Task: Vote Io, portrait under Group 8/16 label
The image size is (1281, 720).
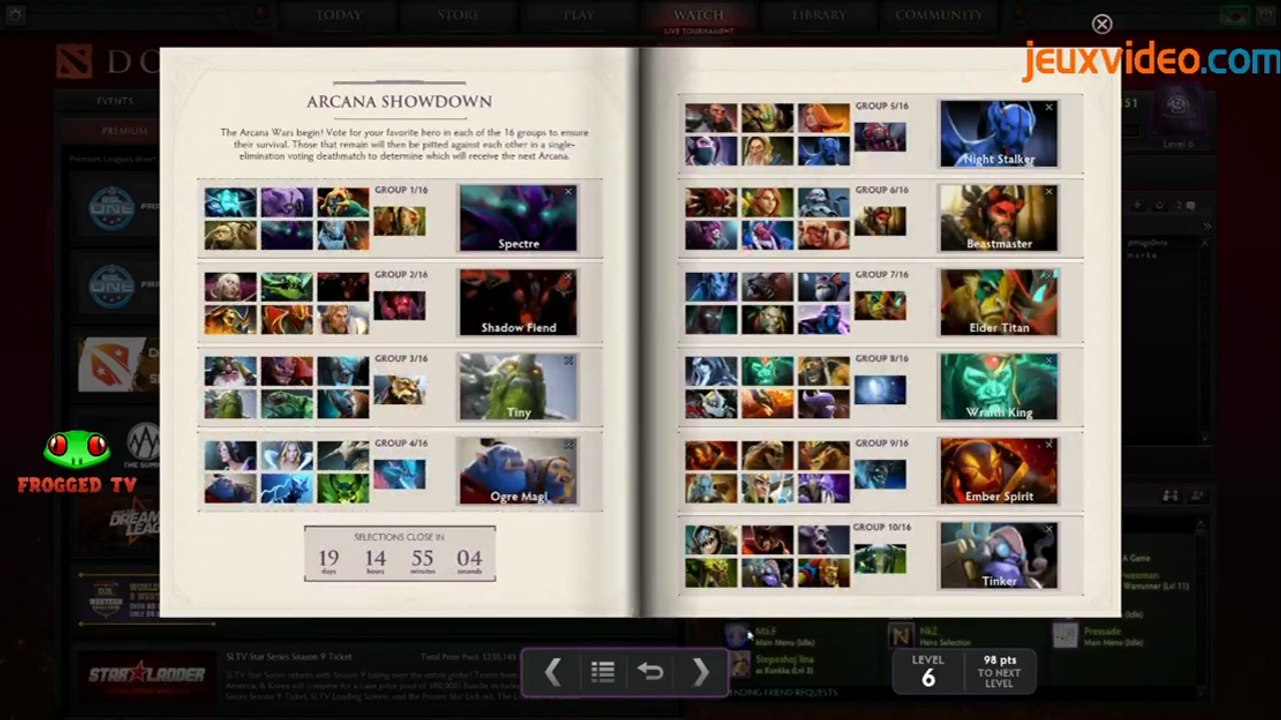Action: tap(880, 389)
